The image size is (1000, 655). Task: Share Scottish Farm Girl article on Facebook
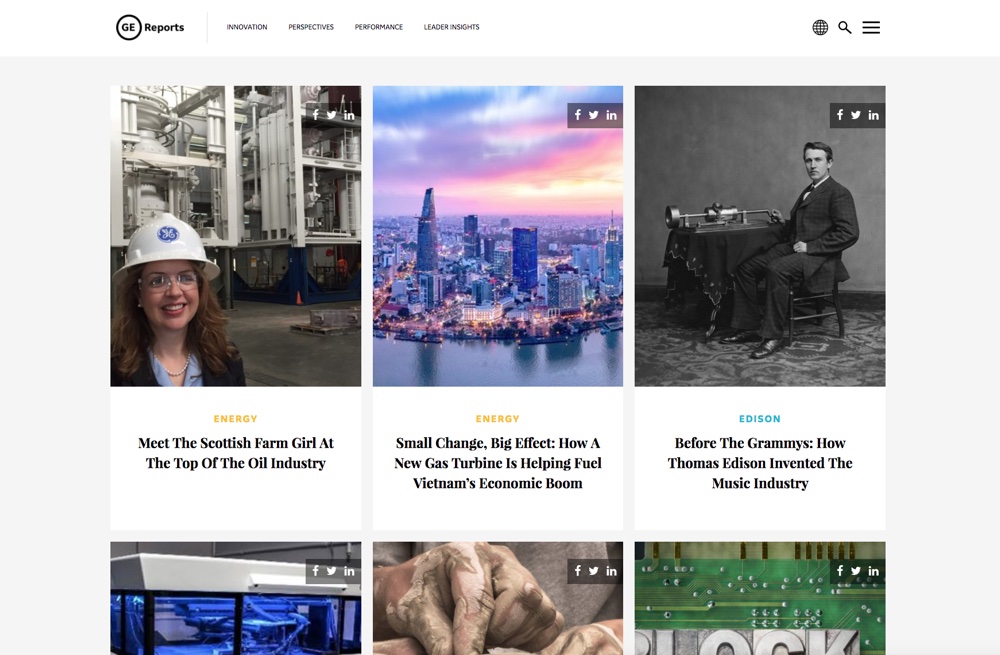pos(316,115)
